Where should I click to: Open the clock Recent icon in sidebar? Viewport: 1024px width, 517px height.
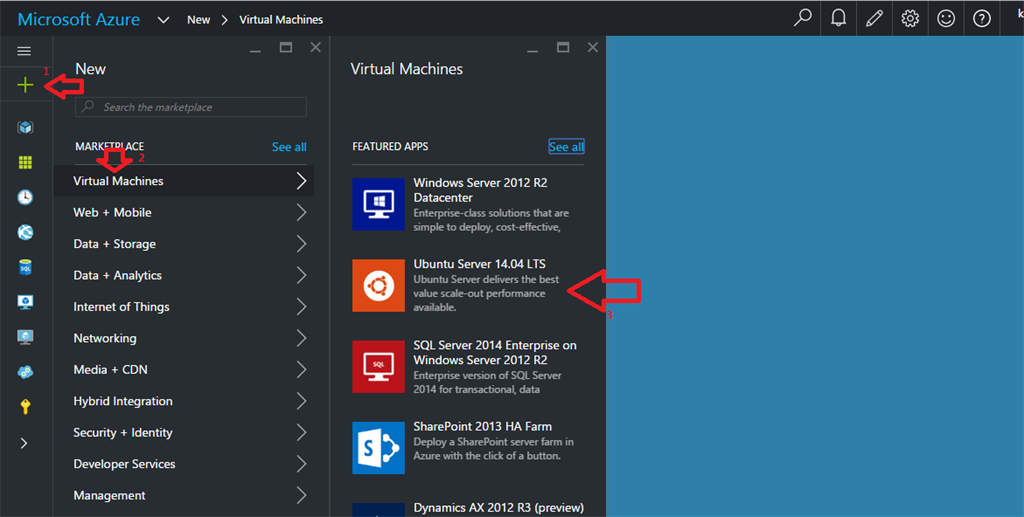click(25, 197)
